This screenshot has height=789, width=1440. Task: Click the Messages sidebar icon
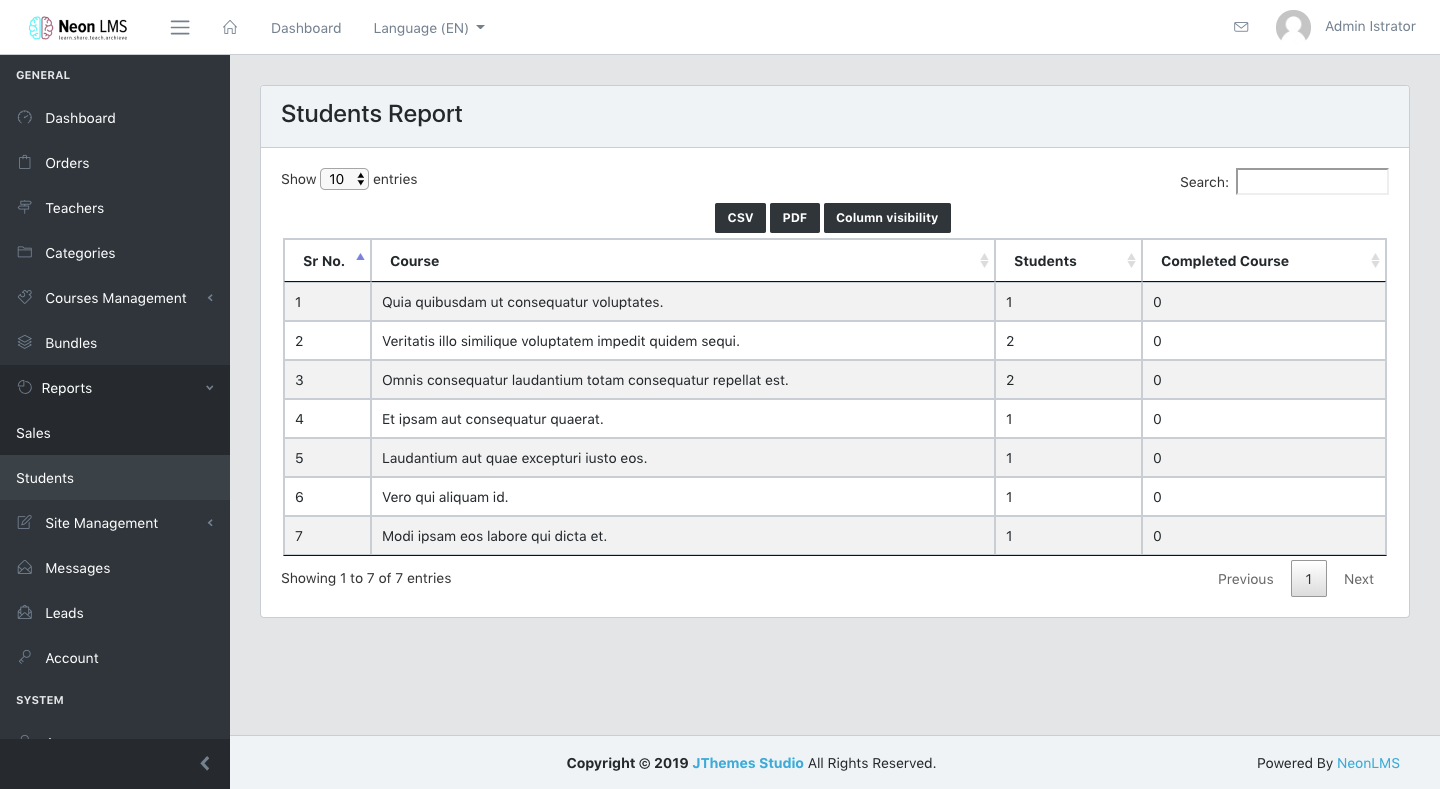(25, 567)
